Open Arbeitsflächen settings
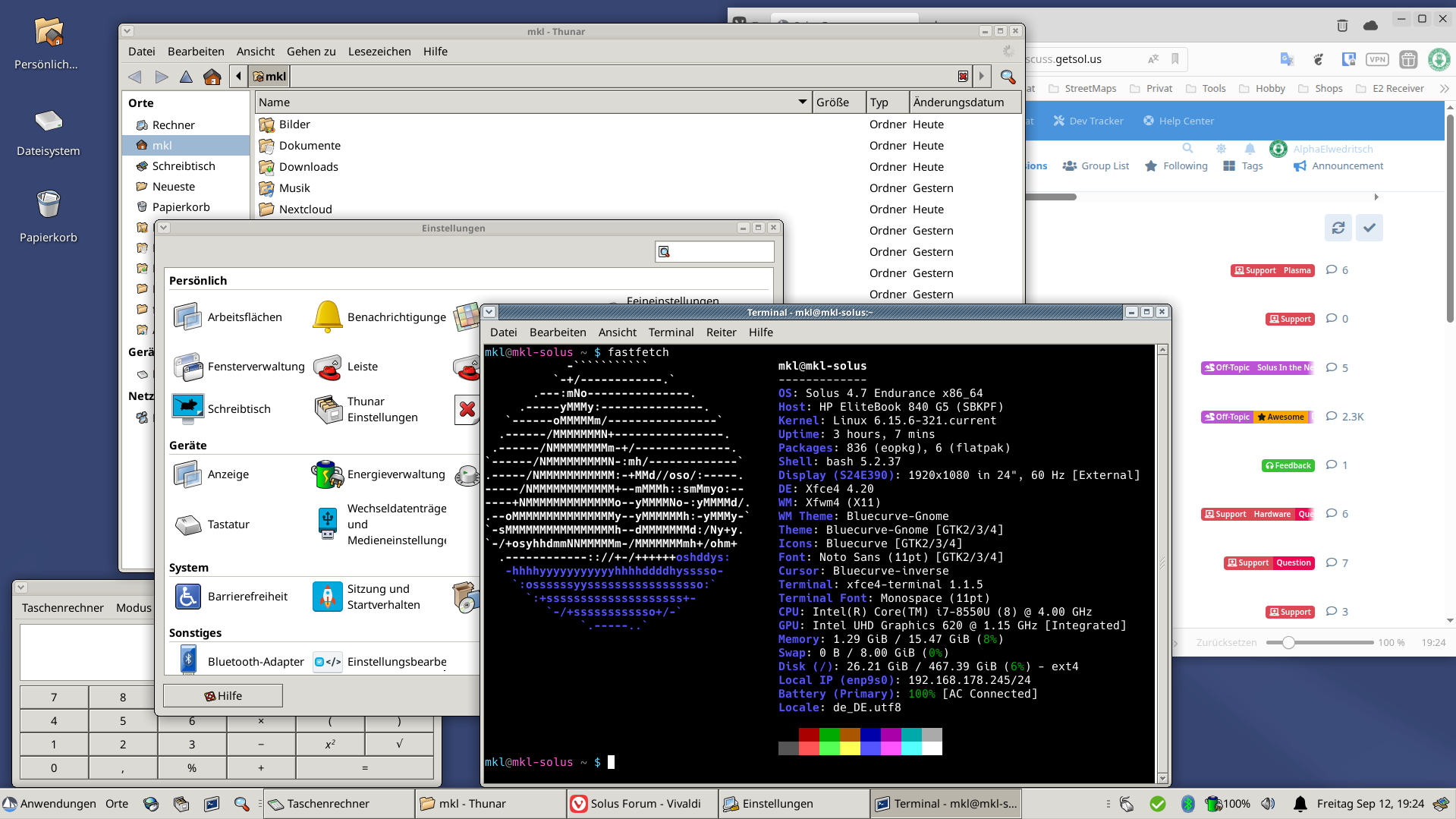The image size is (1456, 819). 228,317
